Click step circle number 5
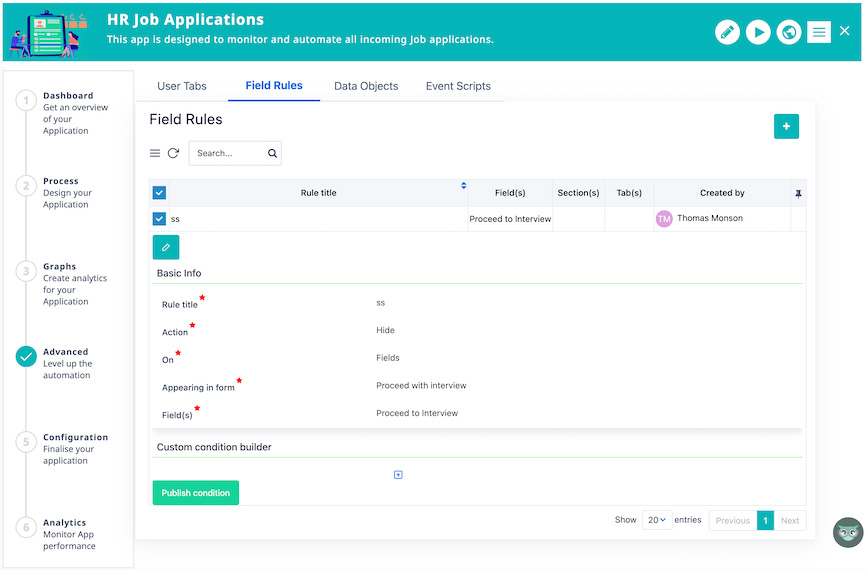 point(26,442)
